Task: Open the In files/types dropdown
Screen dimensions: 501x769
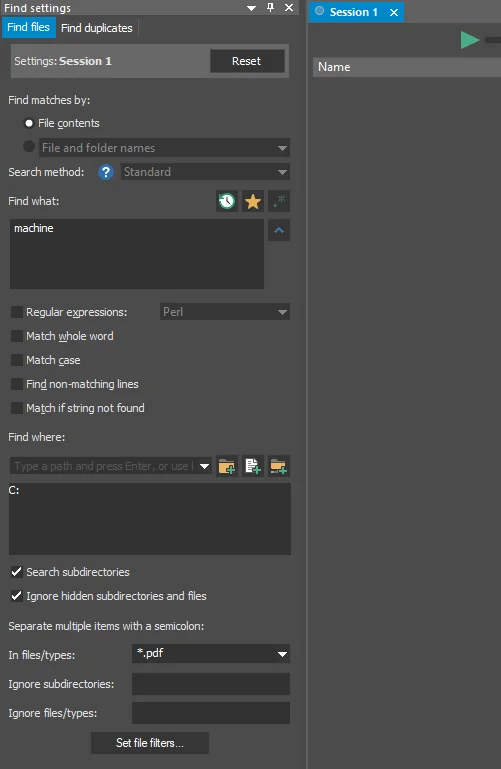Action: [x=282, y=654]
